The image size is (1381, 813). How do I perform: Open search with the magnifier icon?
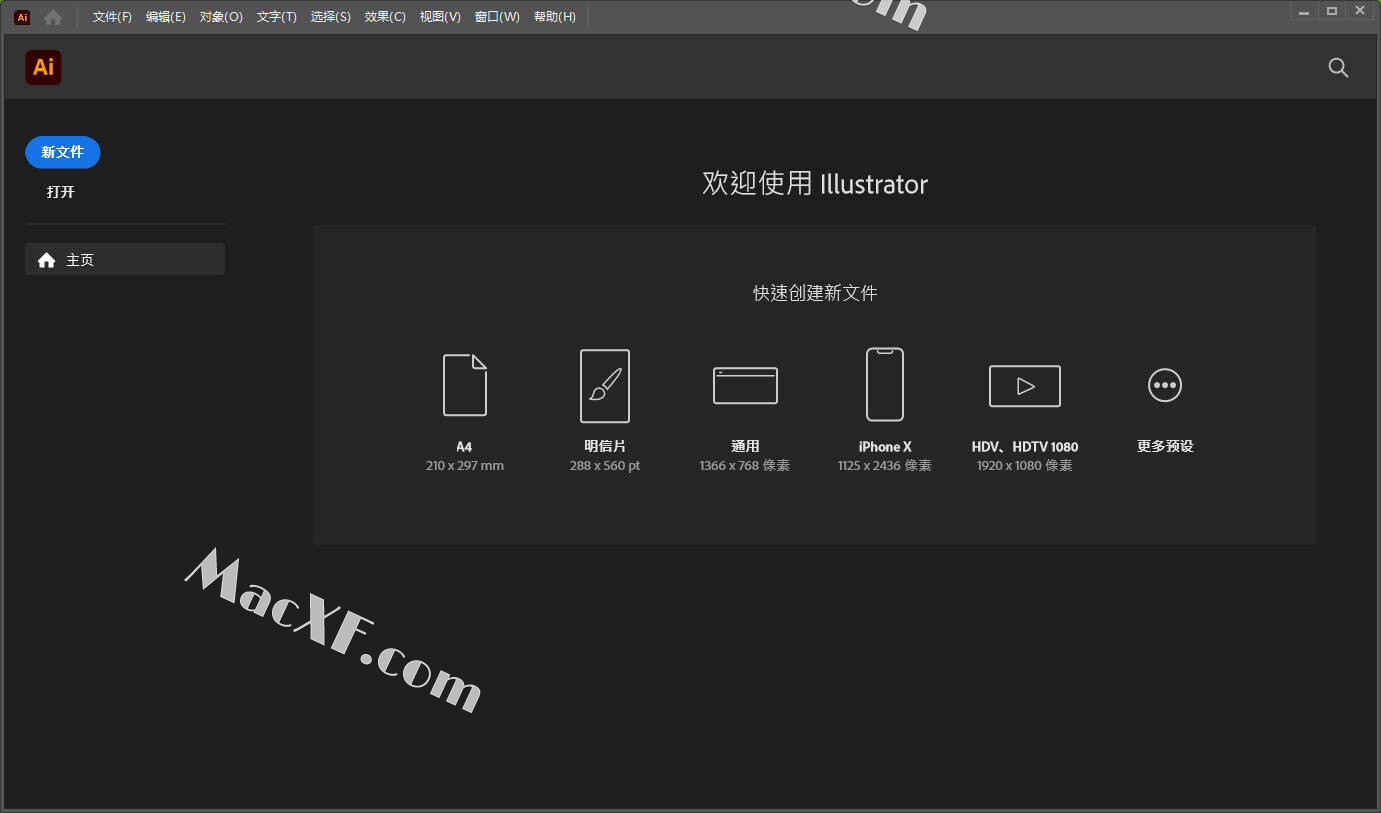click(1338, 67)
